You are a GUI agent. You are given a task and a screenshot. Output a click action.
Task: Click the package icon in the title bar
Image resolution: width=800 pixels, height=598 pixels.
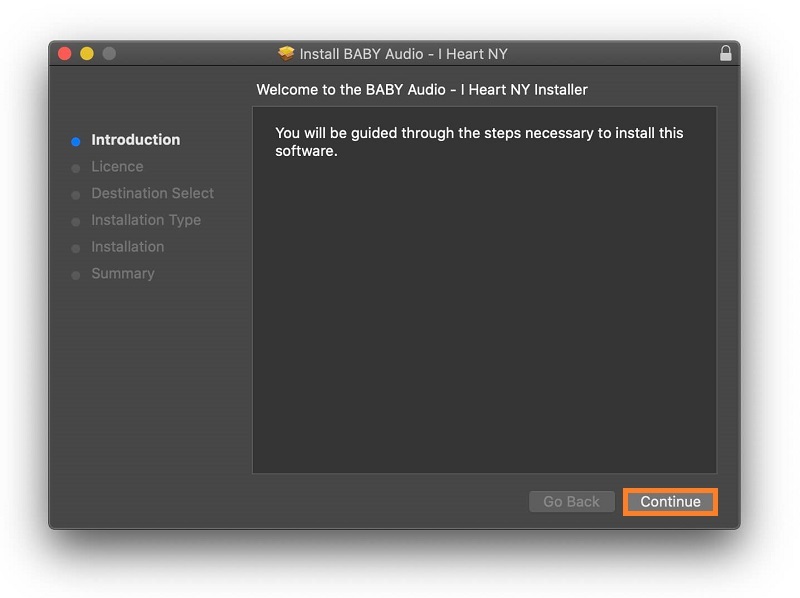[287, 54]
